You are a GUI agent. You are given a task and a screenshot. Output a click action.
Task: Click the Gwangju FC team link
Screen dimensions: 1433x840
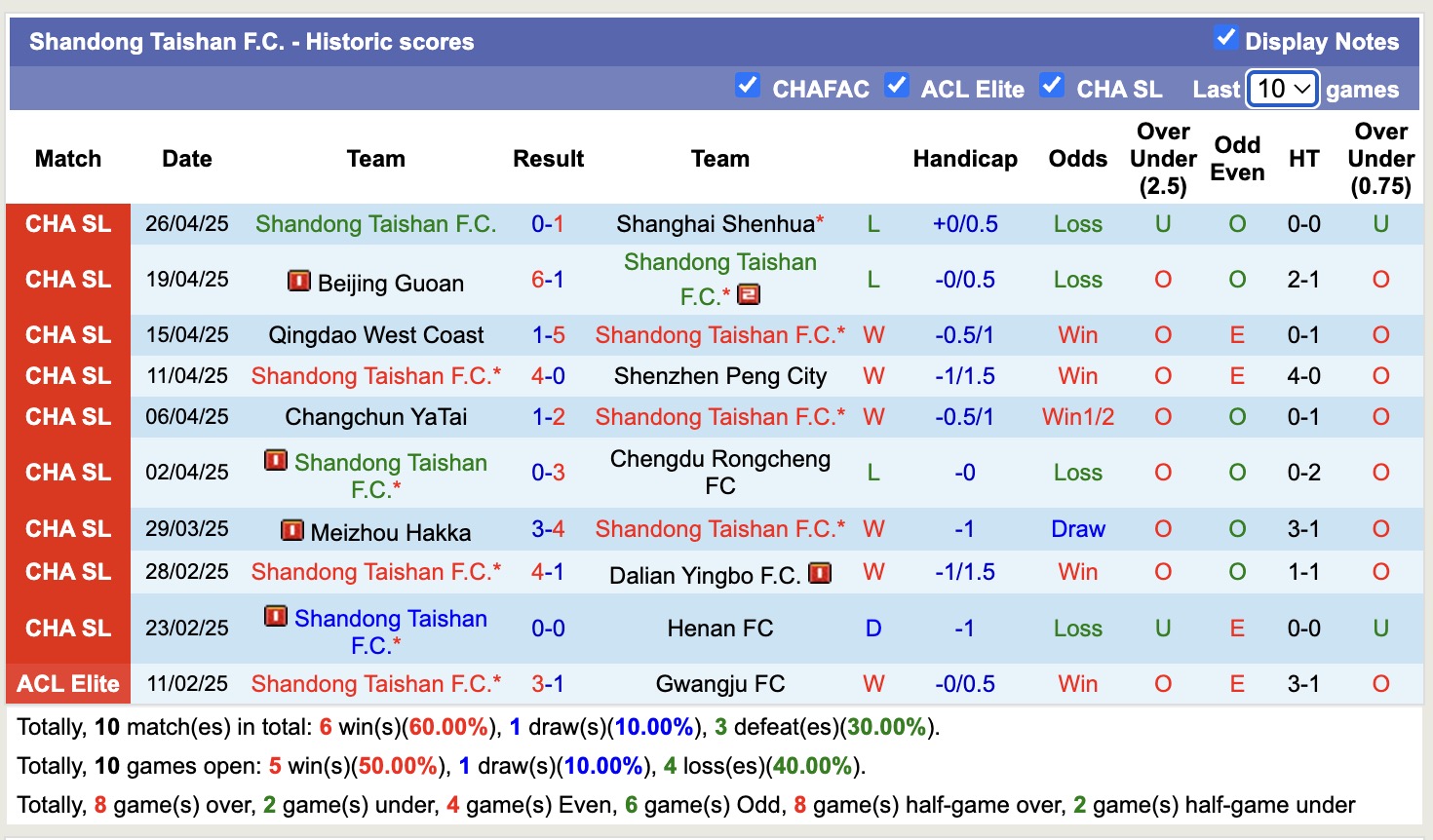coord(720,683)
